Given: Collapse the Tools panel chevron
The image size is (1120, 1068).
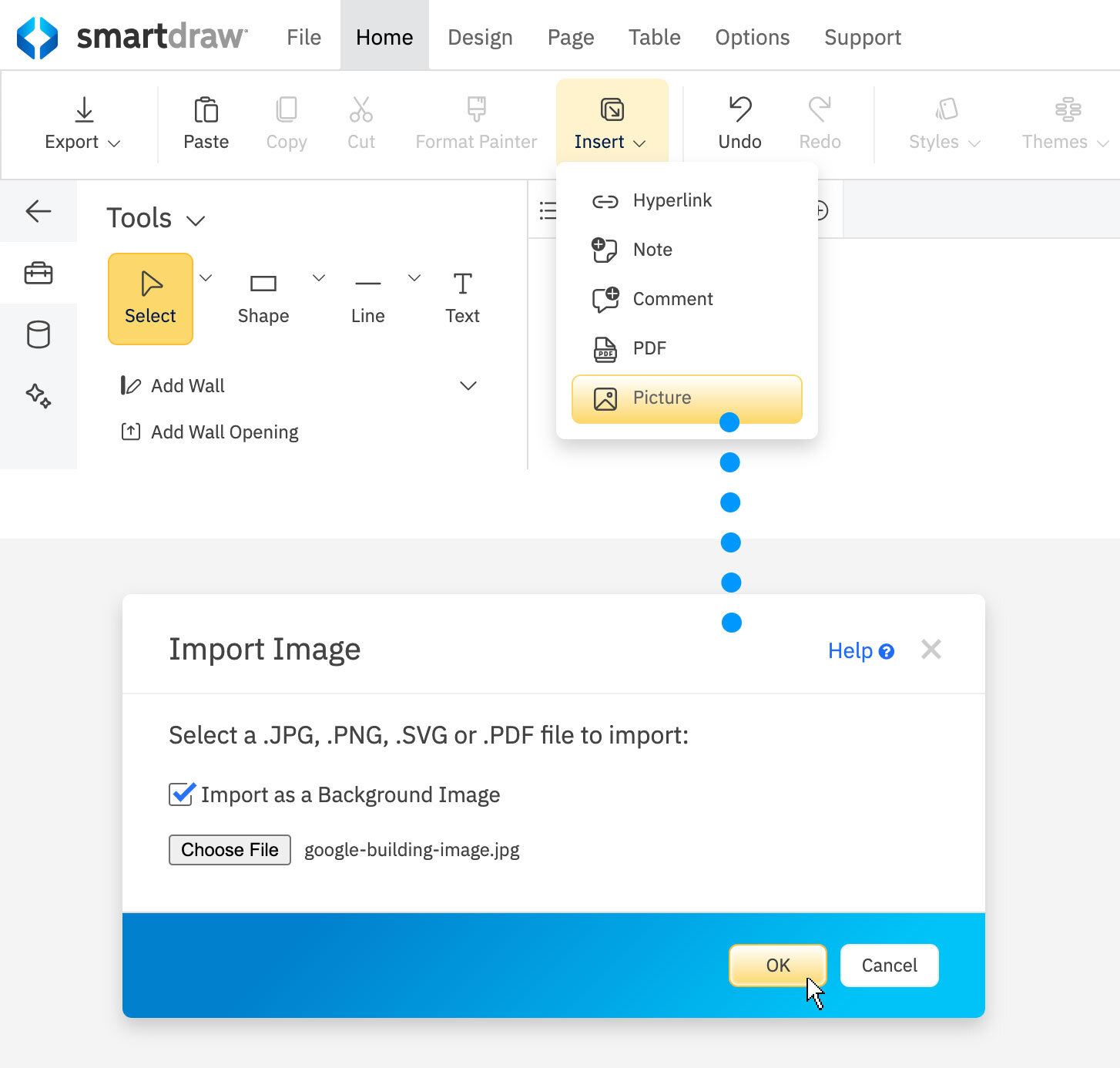Looking at the screenshot, I should click(x=196, y=220).
